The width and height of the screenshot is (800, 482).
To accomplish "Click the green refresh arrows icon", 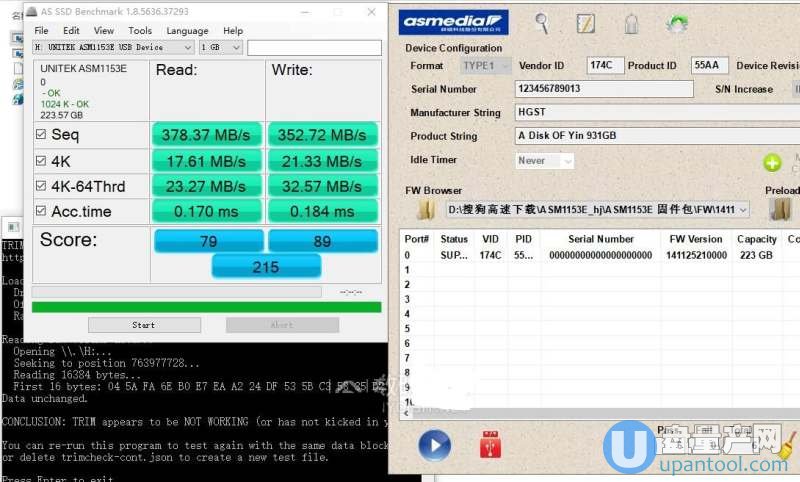I will click(x=678, y=23).
